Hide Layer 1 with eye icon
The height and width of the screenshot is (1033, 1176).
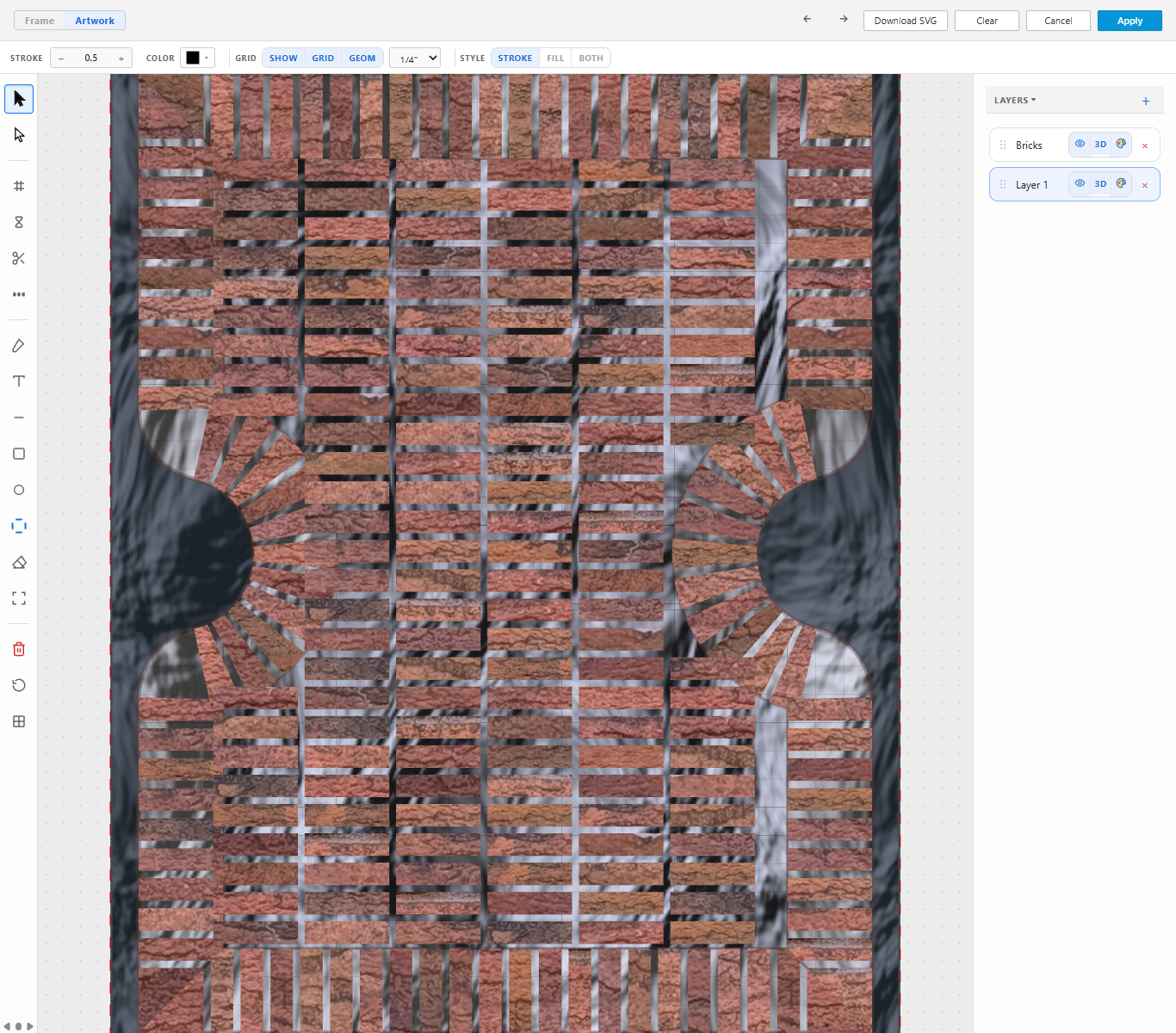tap(1080, 183)
